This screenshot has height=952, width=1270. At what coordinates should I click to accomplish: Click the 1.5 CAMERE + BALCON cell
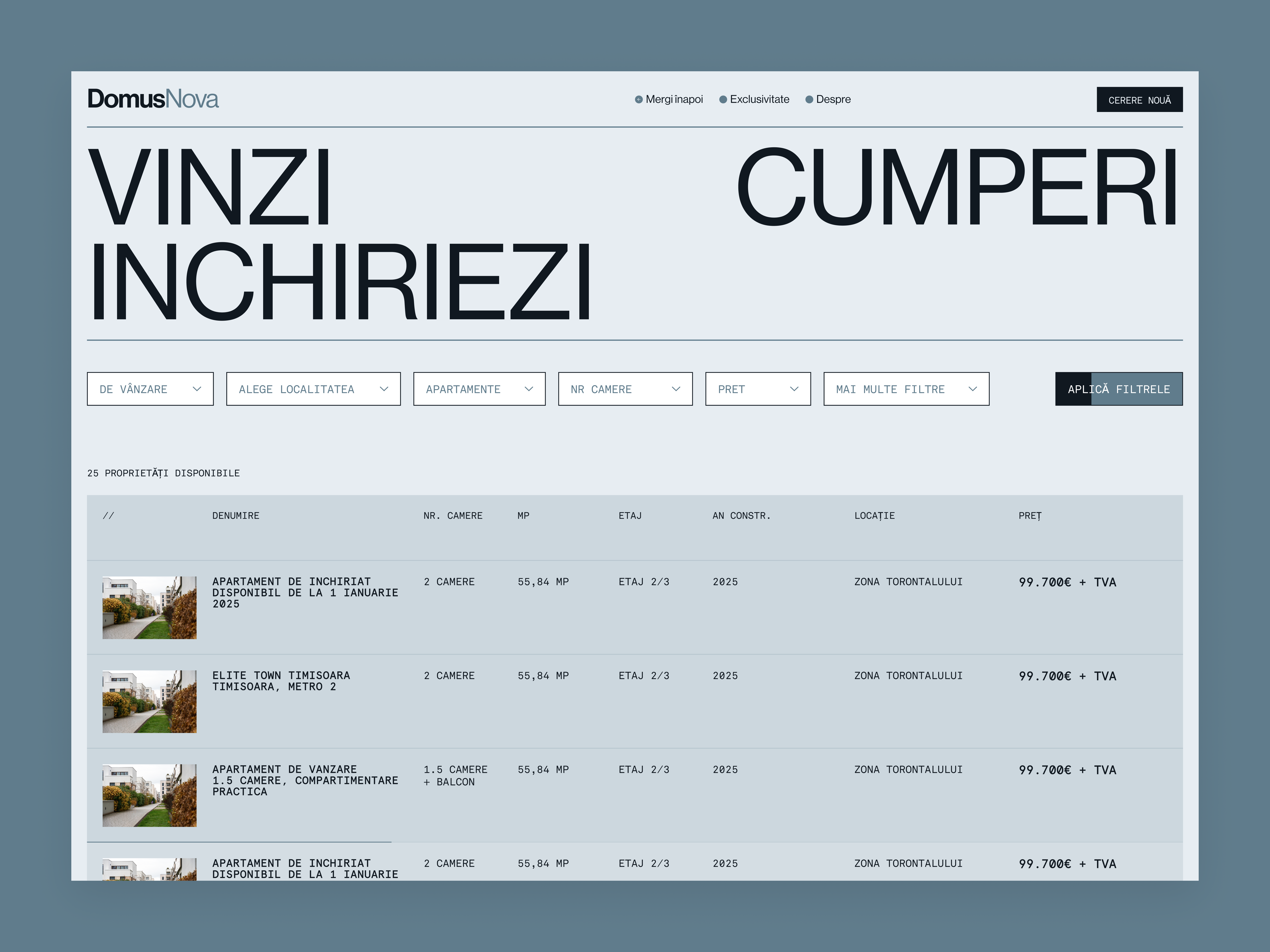pos(455,776)
